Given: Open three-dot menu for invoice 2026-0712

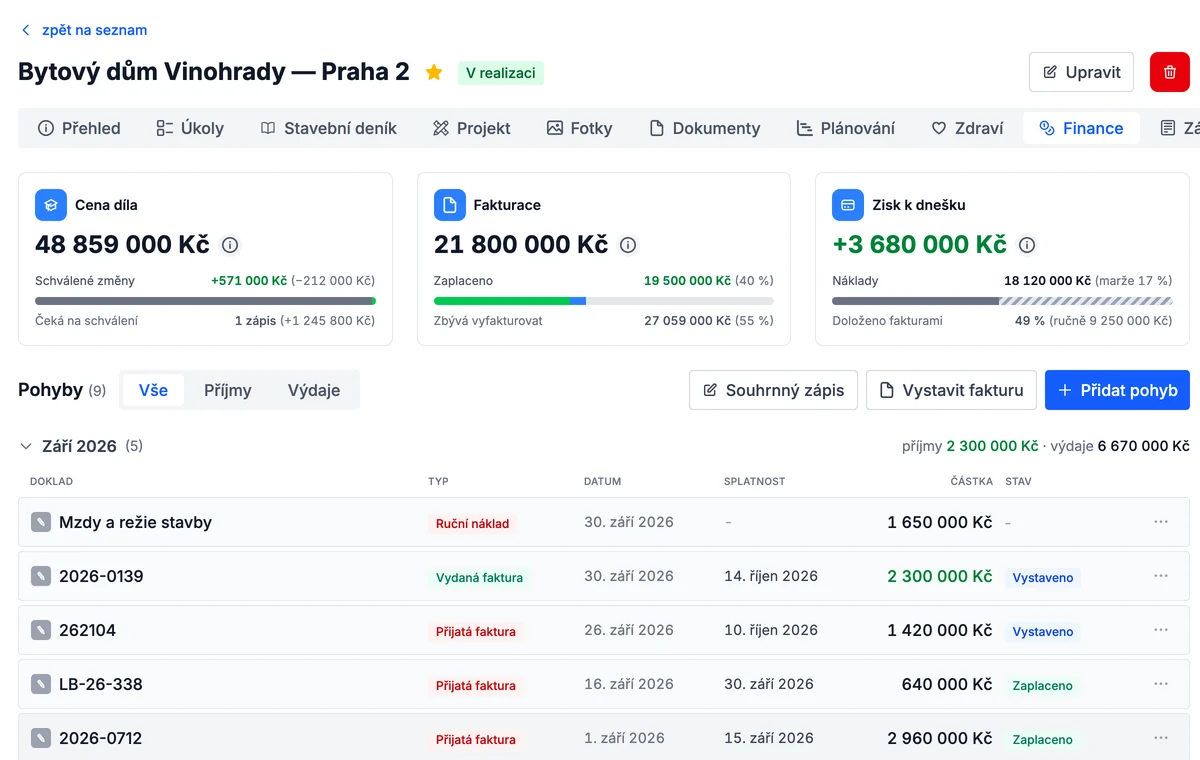Looking at the screenshot, I should click(1161, 738).
